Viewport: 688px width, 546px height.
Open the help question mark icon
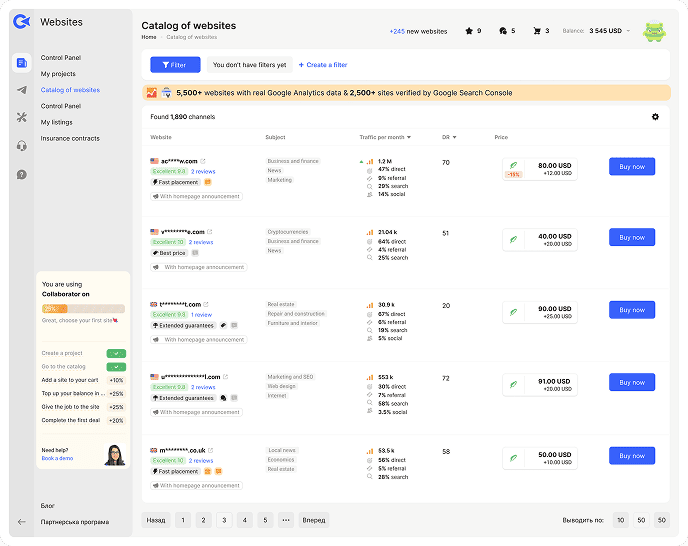(x=22, y=174)
